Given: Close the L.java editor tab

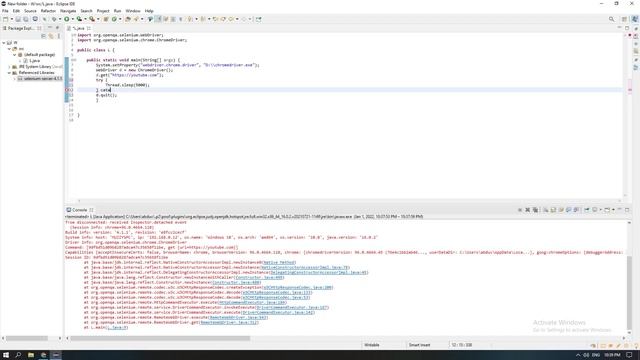Looking at the screenshot, I should 89,28.
